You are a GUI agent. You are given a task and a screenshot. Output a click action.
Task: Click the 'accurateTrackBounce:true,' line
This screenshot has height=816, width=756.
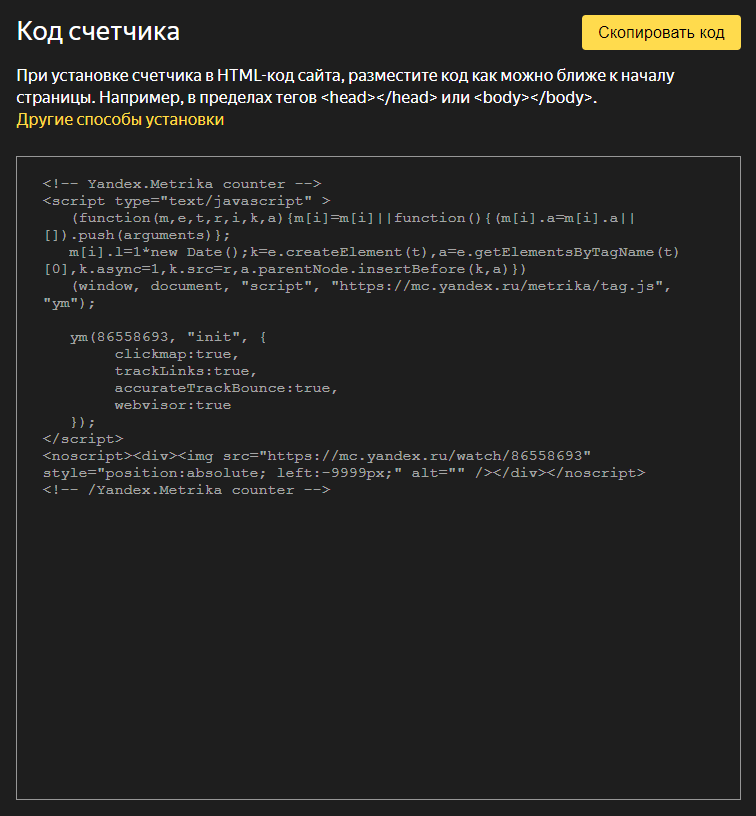(226, 388)
